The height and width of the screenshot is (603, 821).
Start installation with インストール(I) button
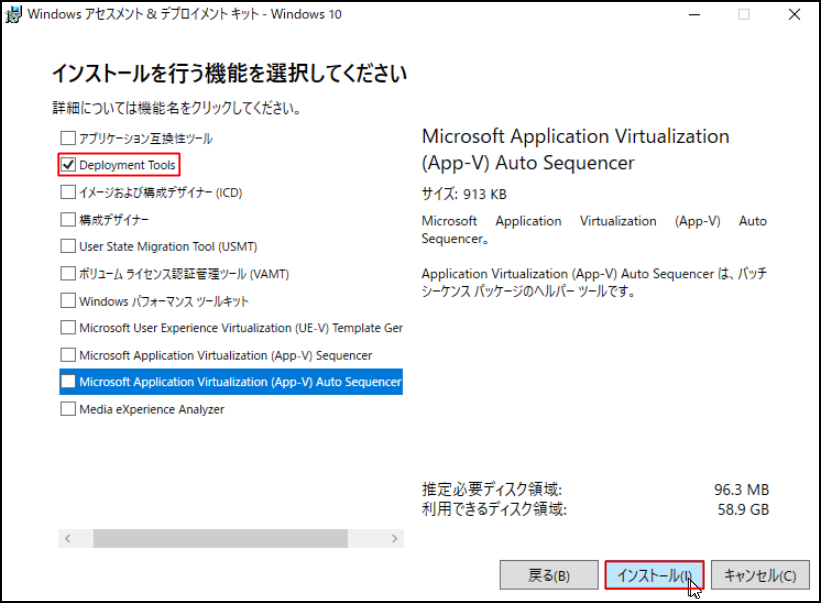pos(654,575)
